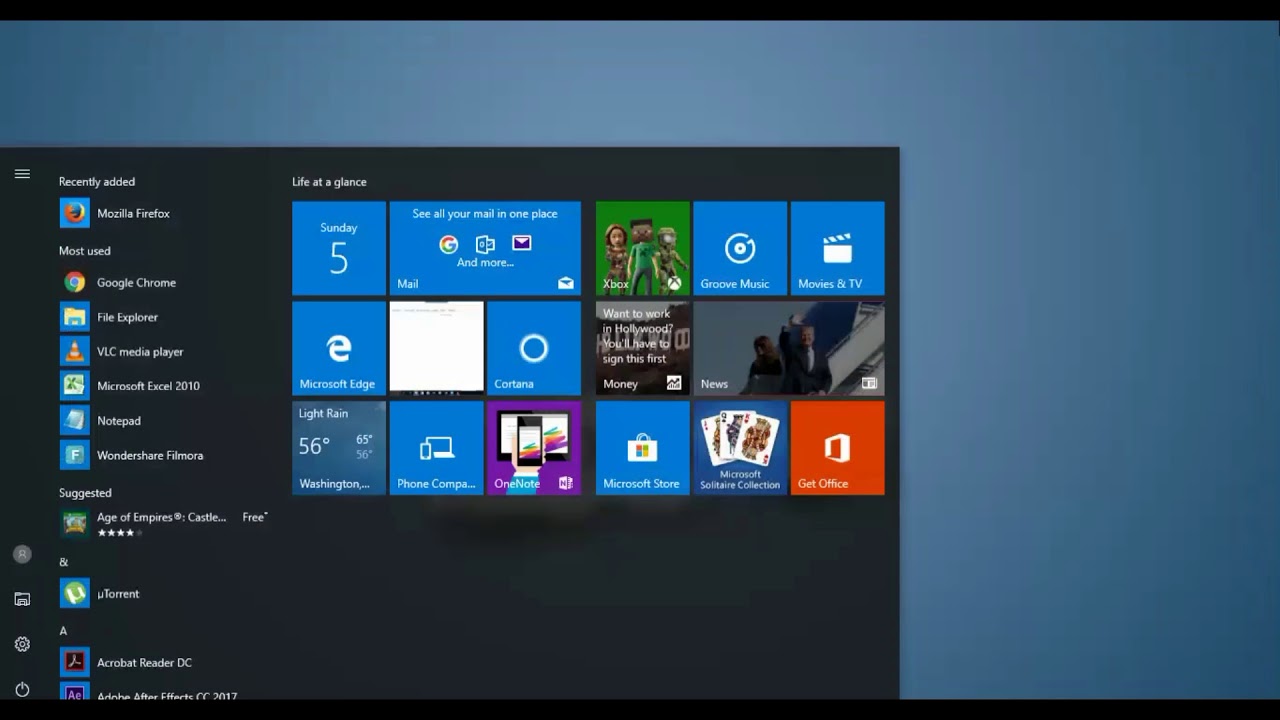Open Microsoft Excel 2010

click(165, 386)
